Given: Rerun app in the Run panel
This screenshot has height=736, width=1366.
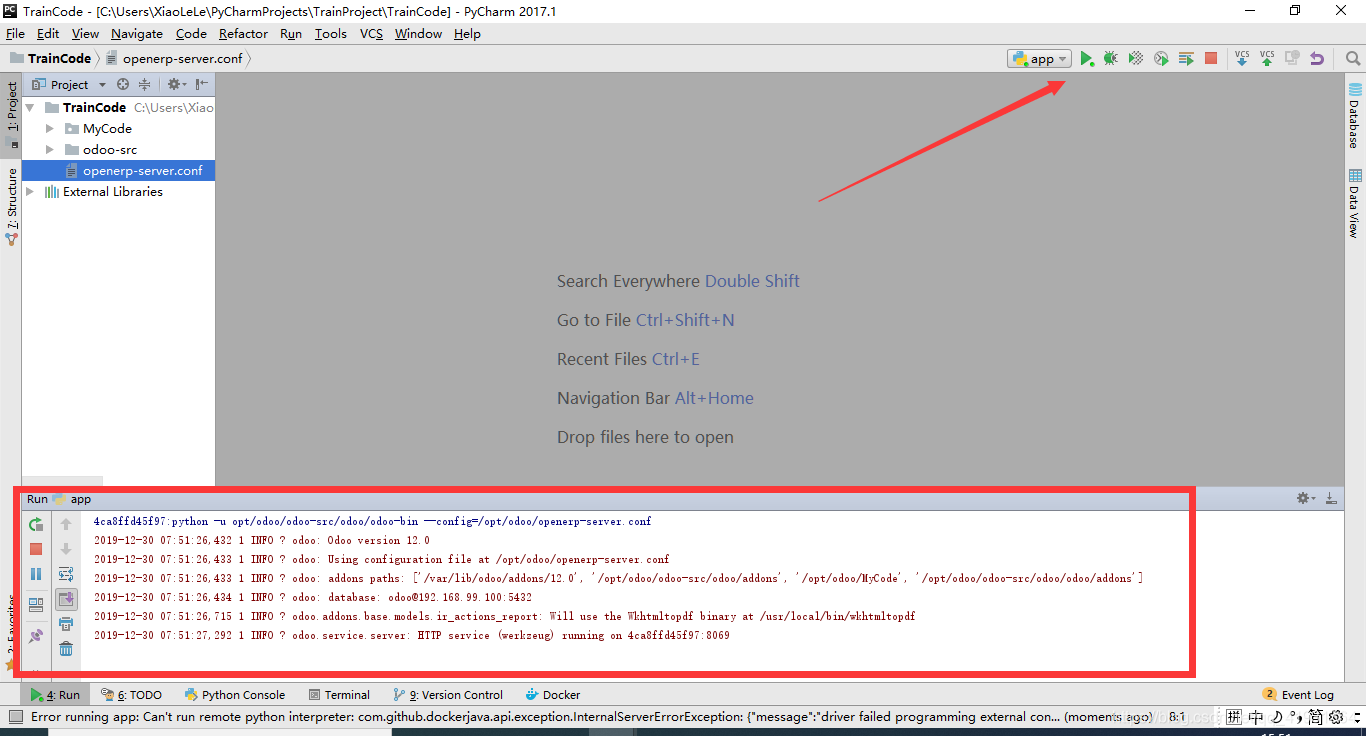Looking at the screenshot, I should tap(36, 524).
